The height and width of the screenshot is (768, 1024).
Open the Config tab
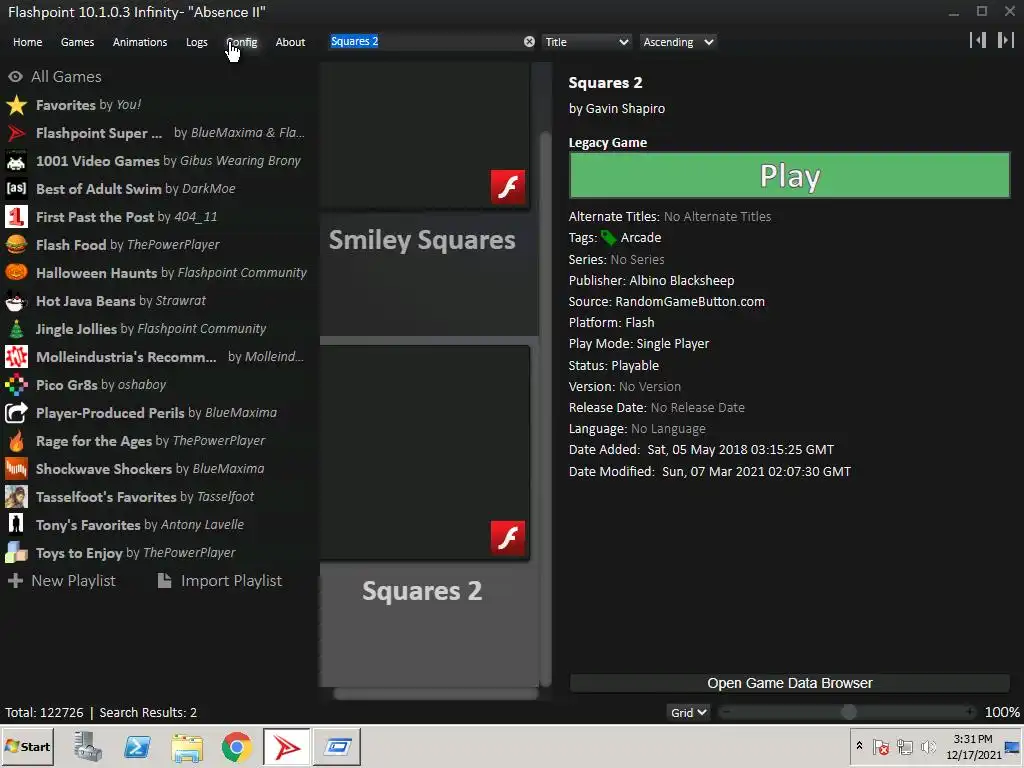click(x=242, y=42)
